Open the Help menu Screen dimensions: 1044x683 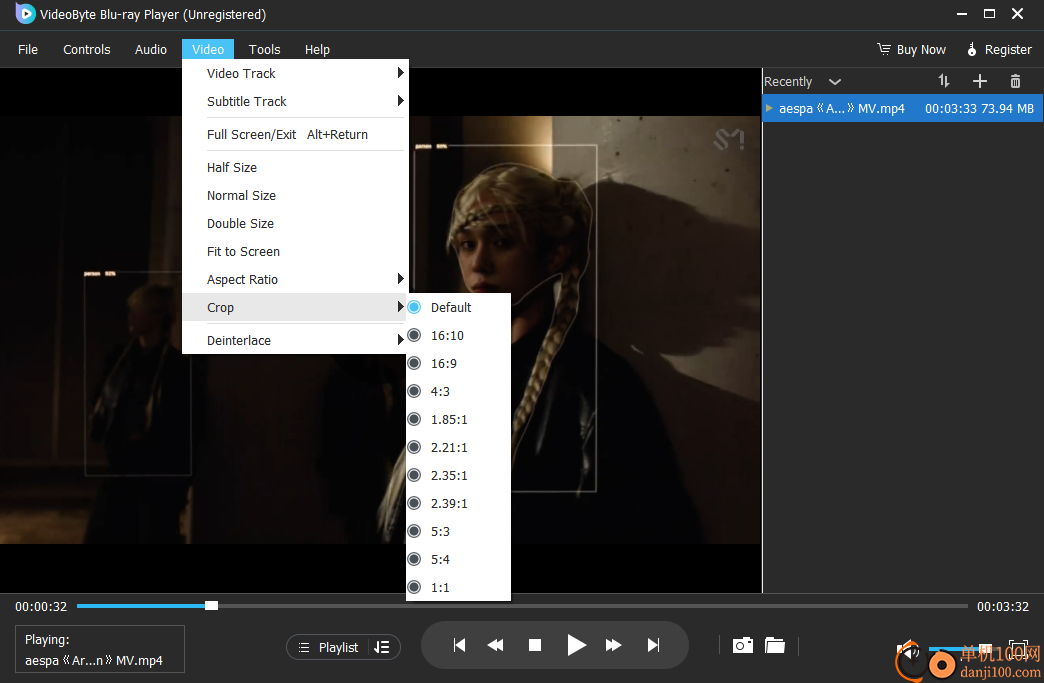(317, 49)
